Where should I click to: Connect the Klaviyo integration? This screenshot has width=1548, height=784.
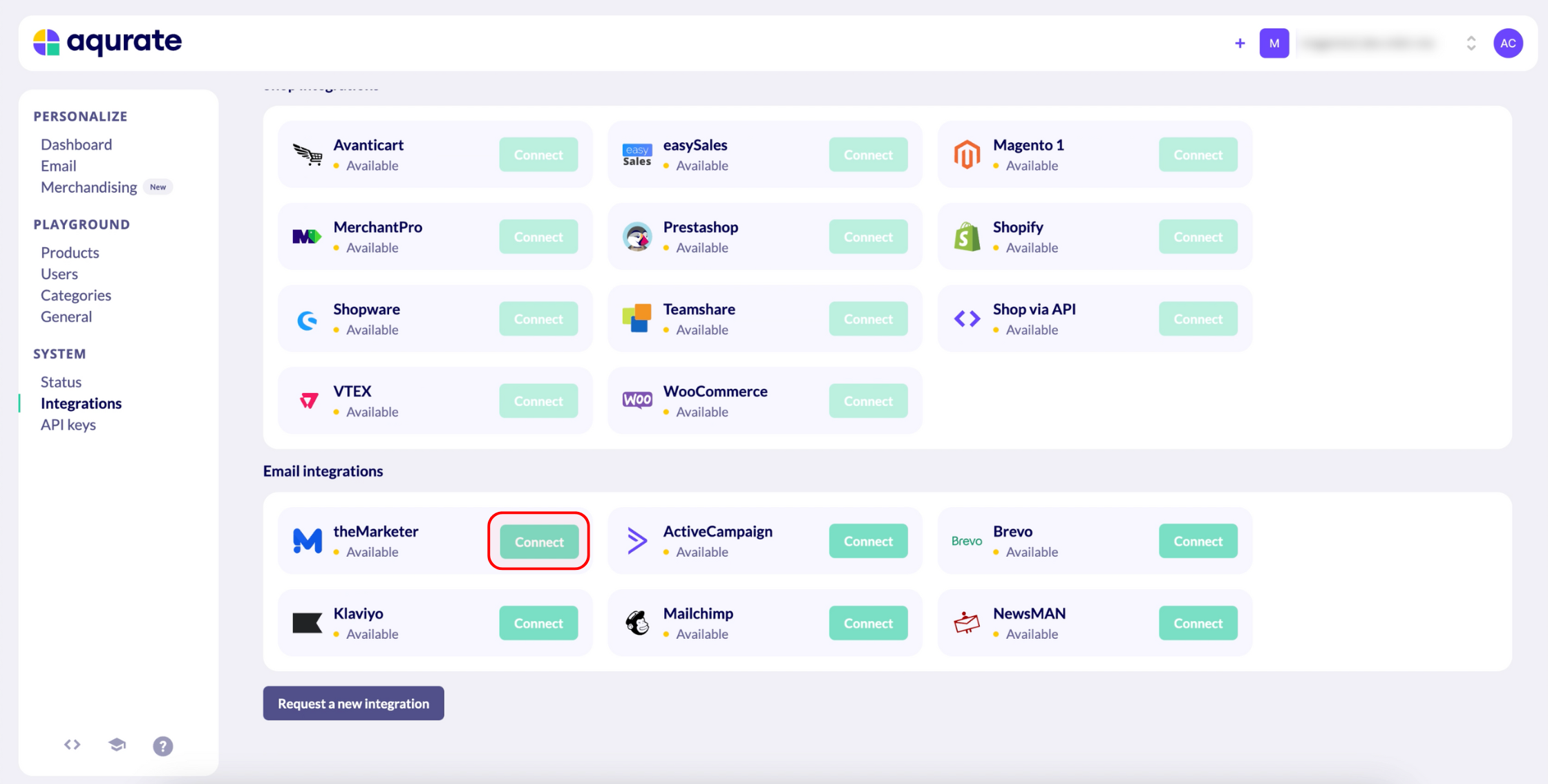click(538, 623)
